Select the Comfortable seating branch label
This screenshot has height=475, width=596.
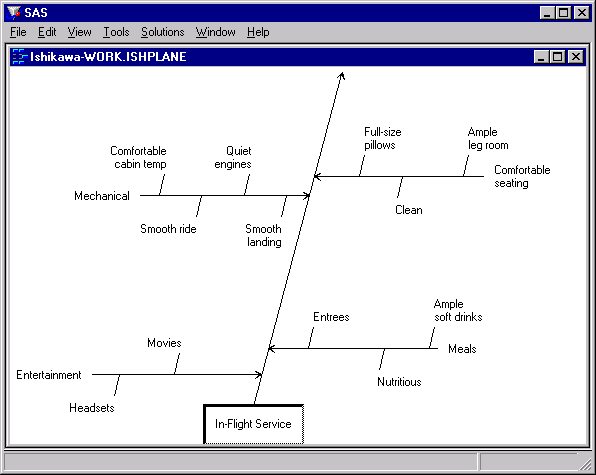click(522, 176)
